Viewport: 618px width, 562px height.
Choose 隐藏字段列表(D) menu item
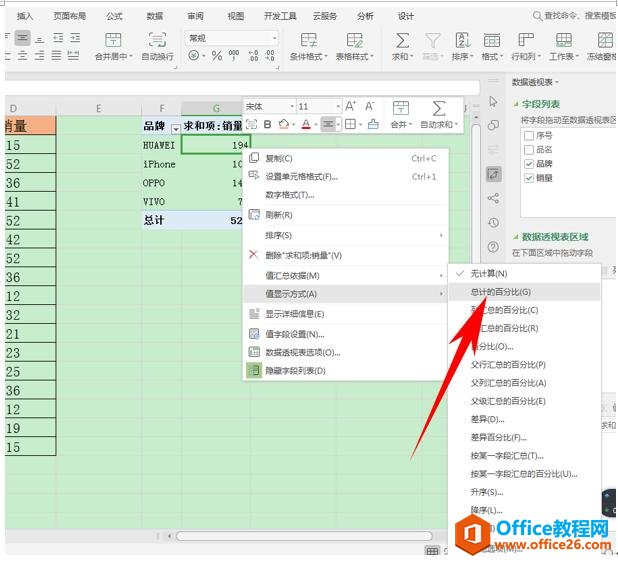346,371
